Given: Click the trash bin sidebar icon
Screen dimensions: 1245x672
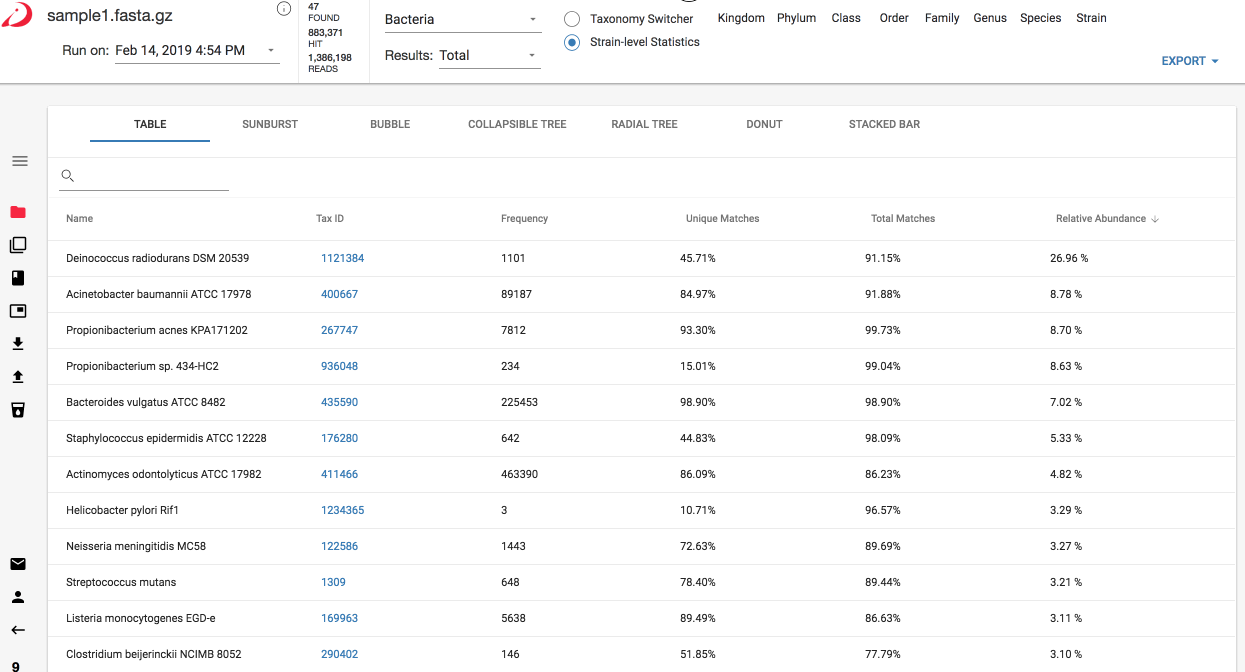Looking at the screenshot, I should (18, 410).
